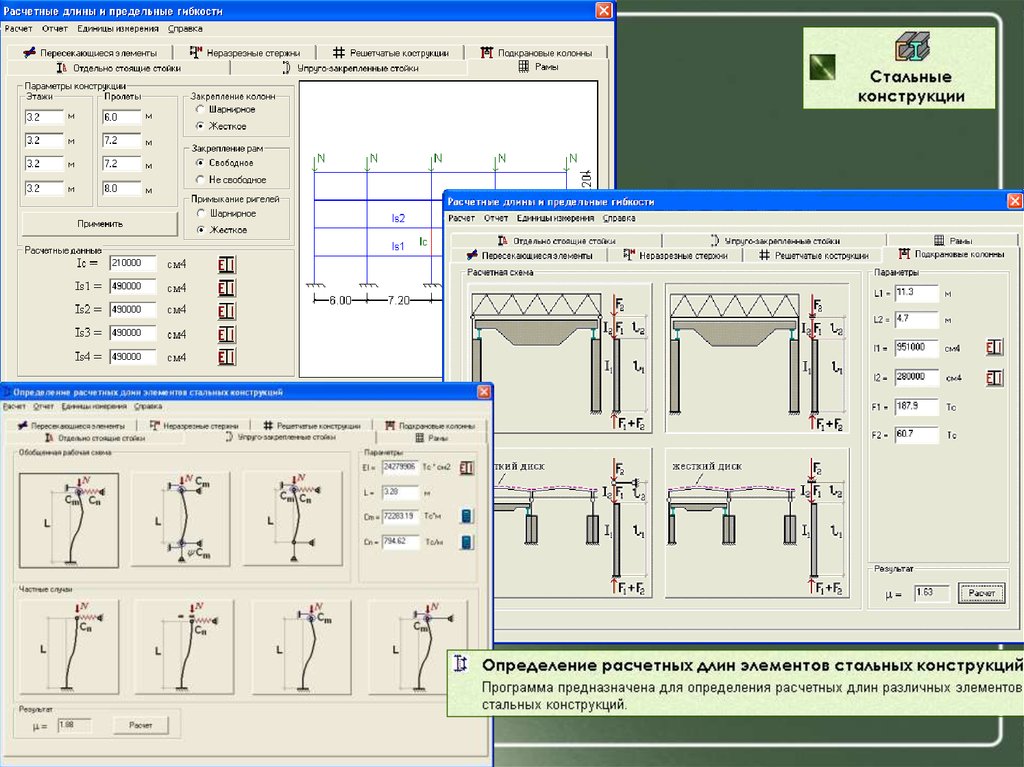Click stiffness icon next to EI field

pos(466,467)
